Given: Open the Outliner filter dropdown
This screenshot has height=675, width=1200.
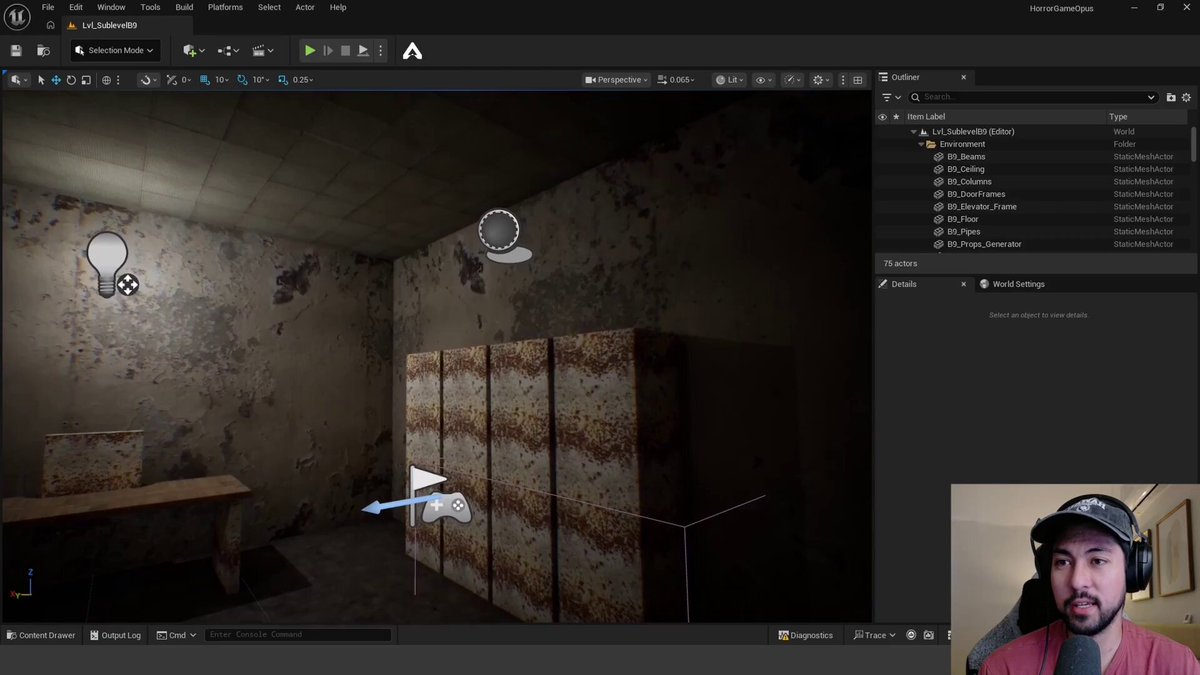Looking at the screenshot, I should click(x=891, y=97).
